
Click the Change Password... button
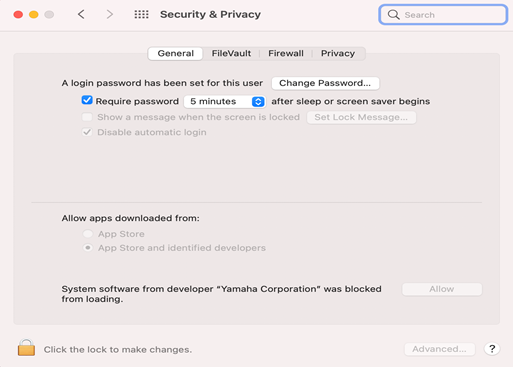click(325, 83)
